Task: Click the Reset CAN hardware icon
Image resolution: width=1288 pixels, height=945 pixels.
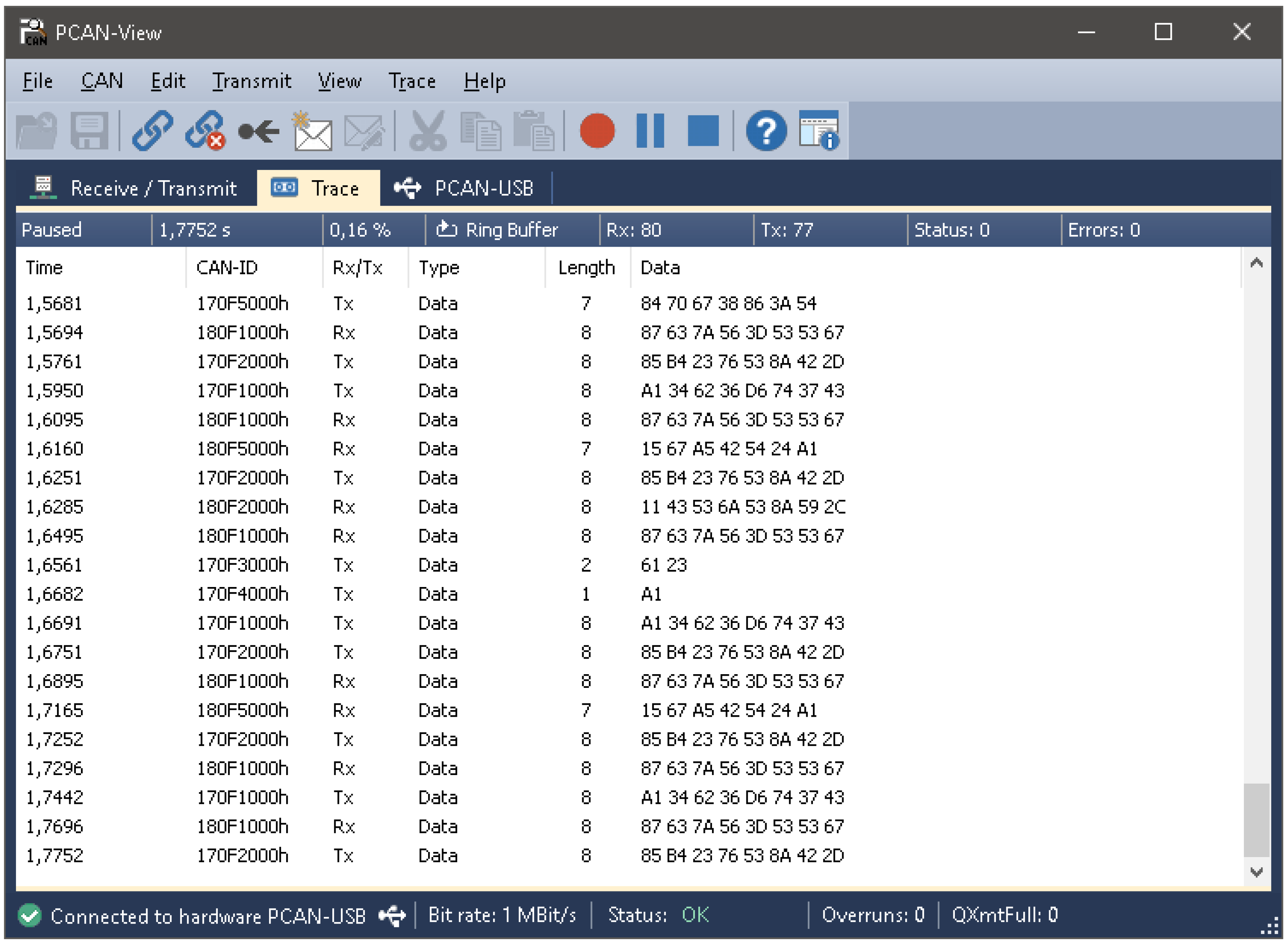Action: [x=258, y=132]
